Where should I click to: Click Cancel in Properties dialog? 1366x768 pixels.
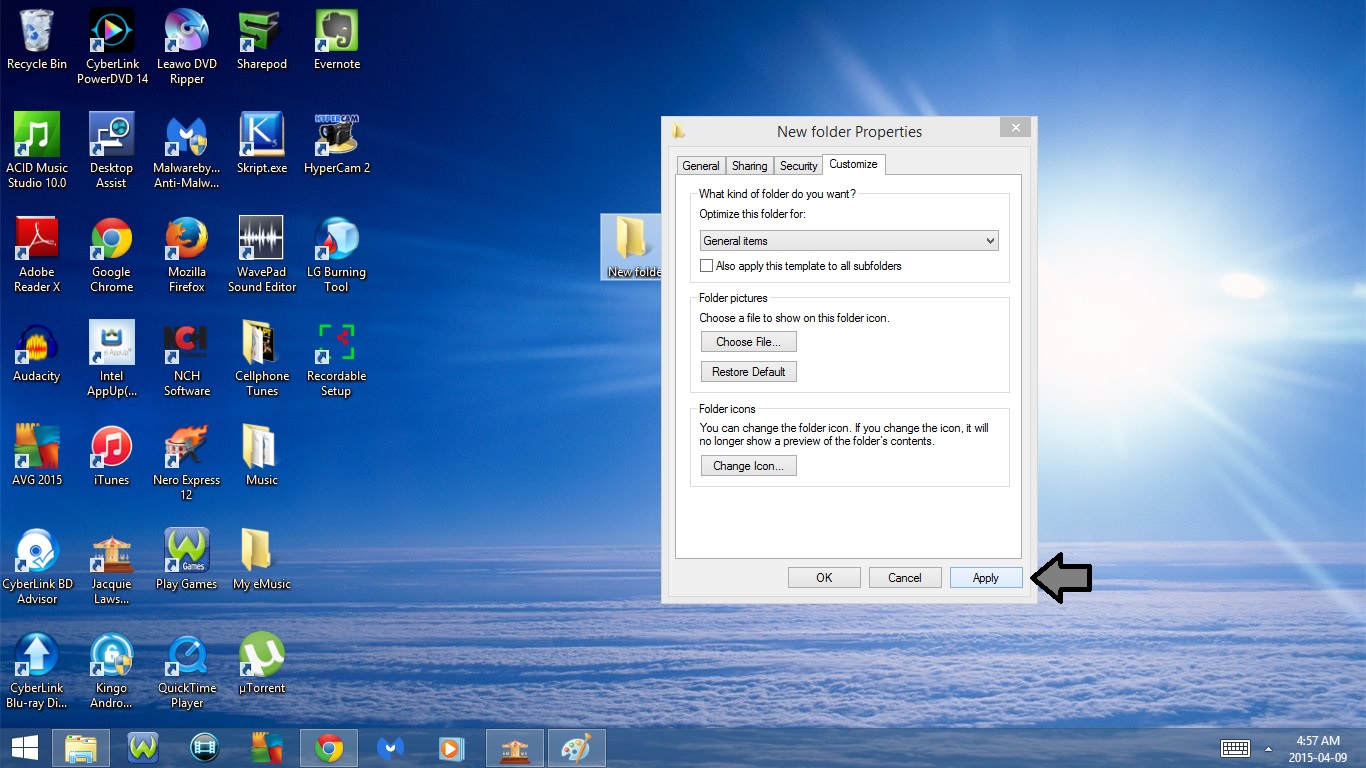click(905, 578)
